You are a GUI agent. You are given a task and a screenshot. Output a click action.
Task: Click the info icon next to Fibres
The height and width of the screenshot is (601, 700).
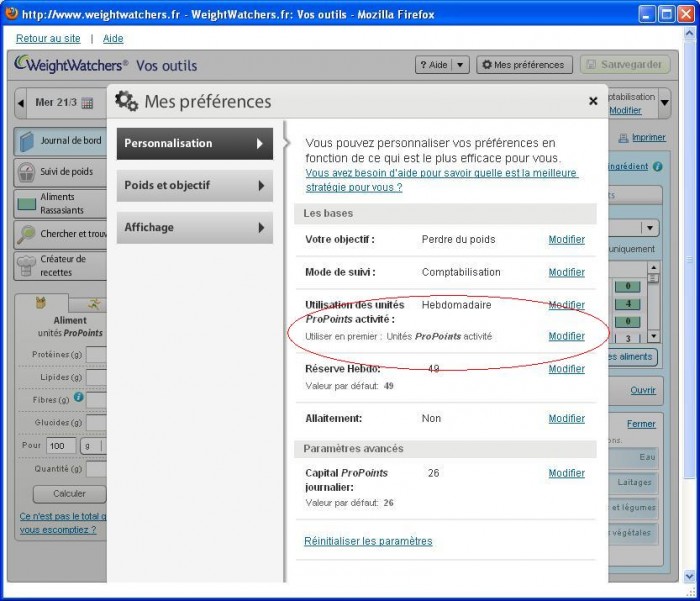(x=79, y=397)
